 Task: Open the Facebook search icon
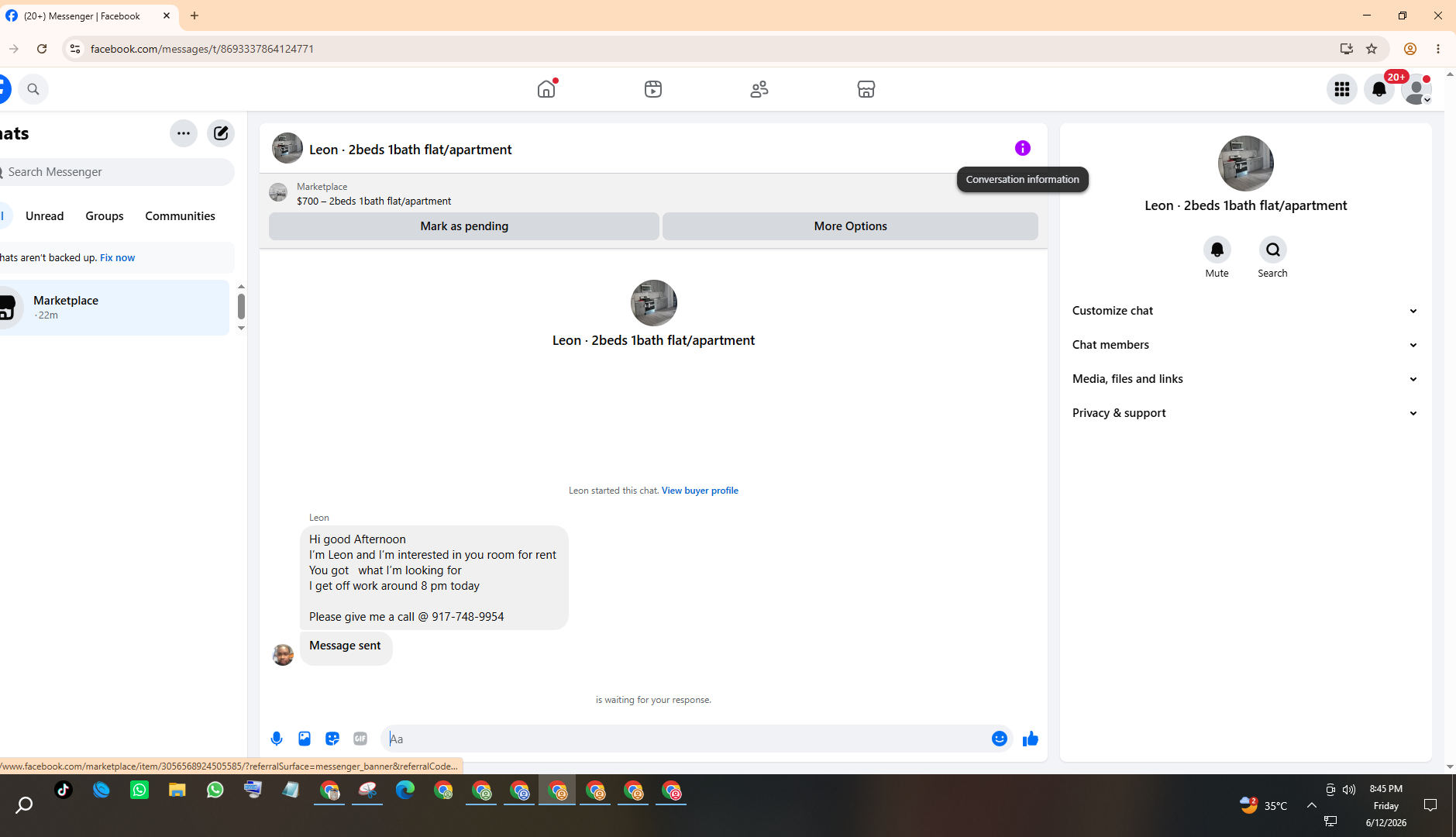(x=33, y=89)
